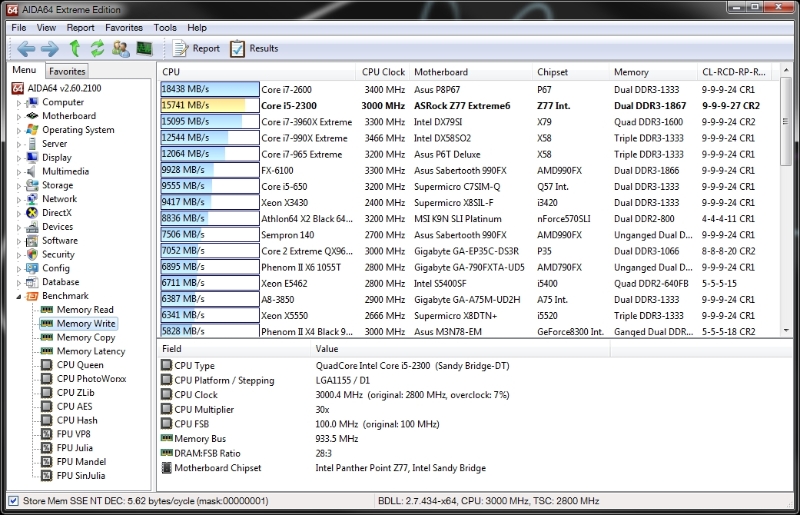Switch to the Favorites sidebar tab

coord(67,71)
